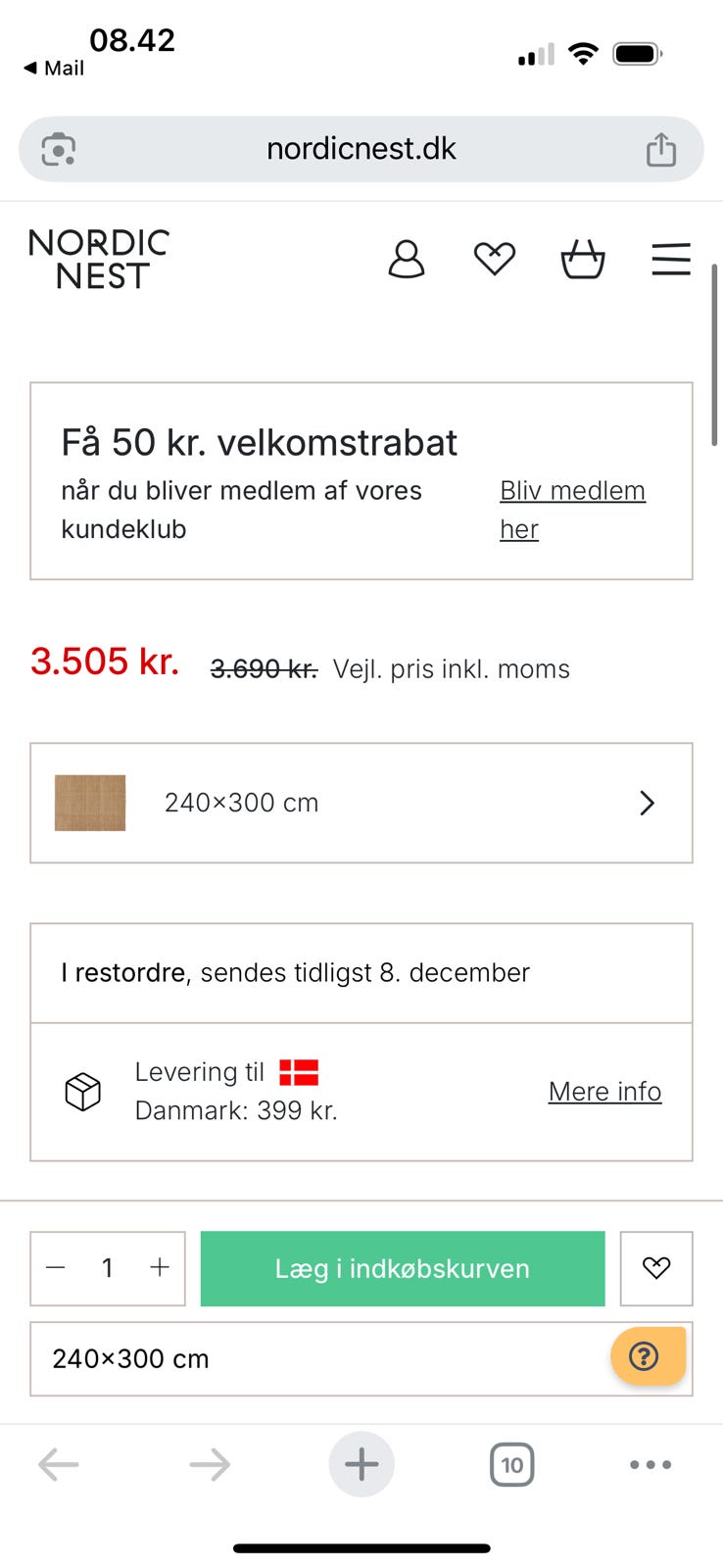
Task: Open 'Mere info' delivery link
Action: coord(604,1091)
